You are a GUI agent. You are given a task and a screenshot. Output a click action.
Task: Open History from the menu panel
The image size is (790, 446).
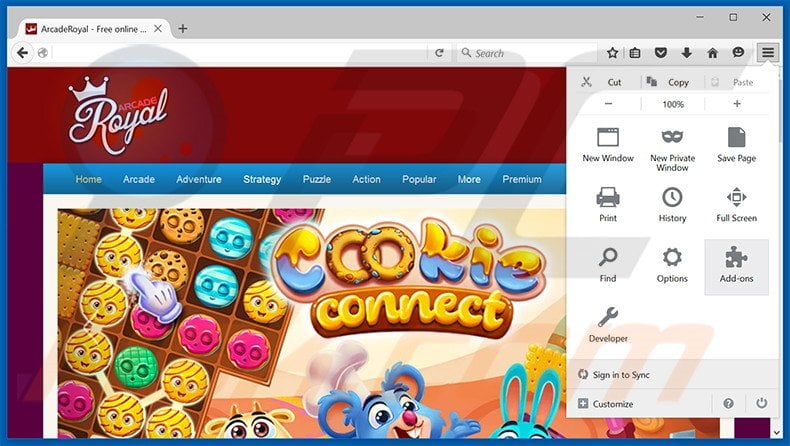pos(672,204)
